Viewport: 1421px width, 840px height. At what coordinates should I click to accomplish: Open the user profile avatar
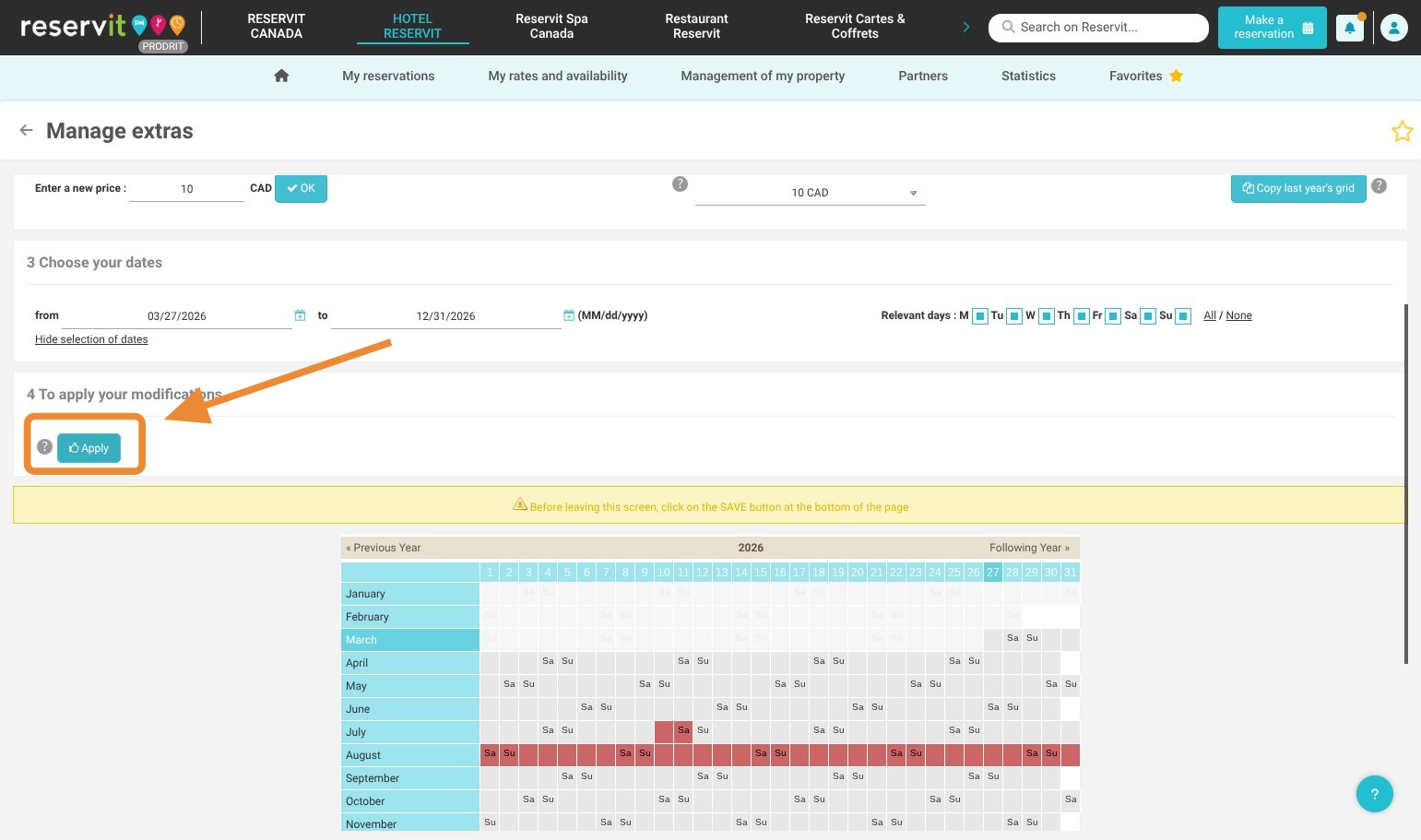(1394, 28)
